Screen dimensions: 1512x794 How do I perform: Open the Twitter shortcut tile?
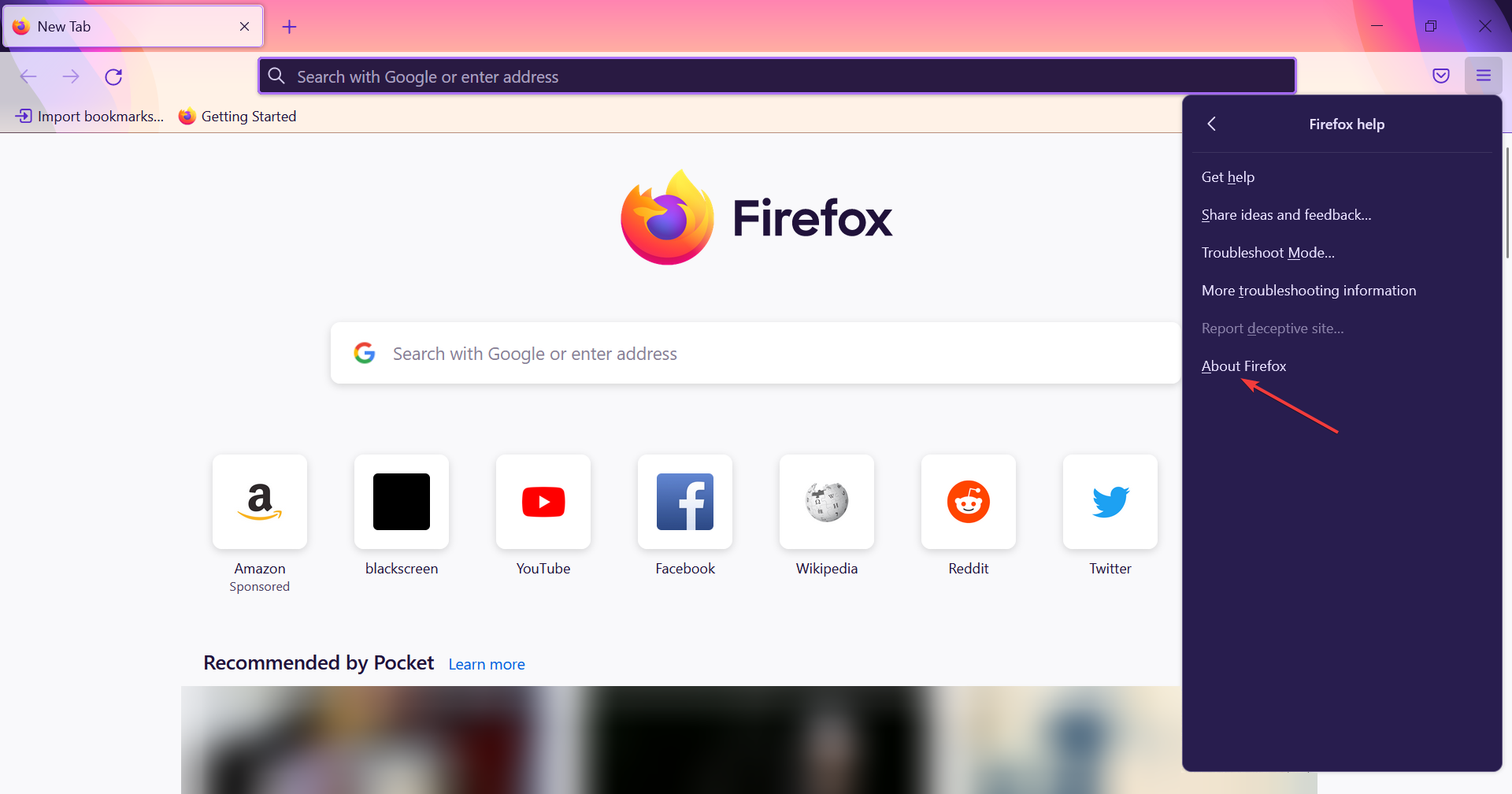point(1110,502)
